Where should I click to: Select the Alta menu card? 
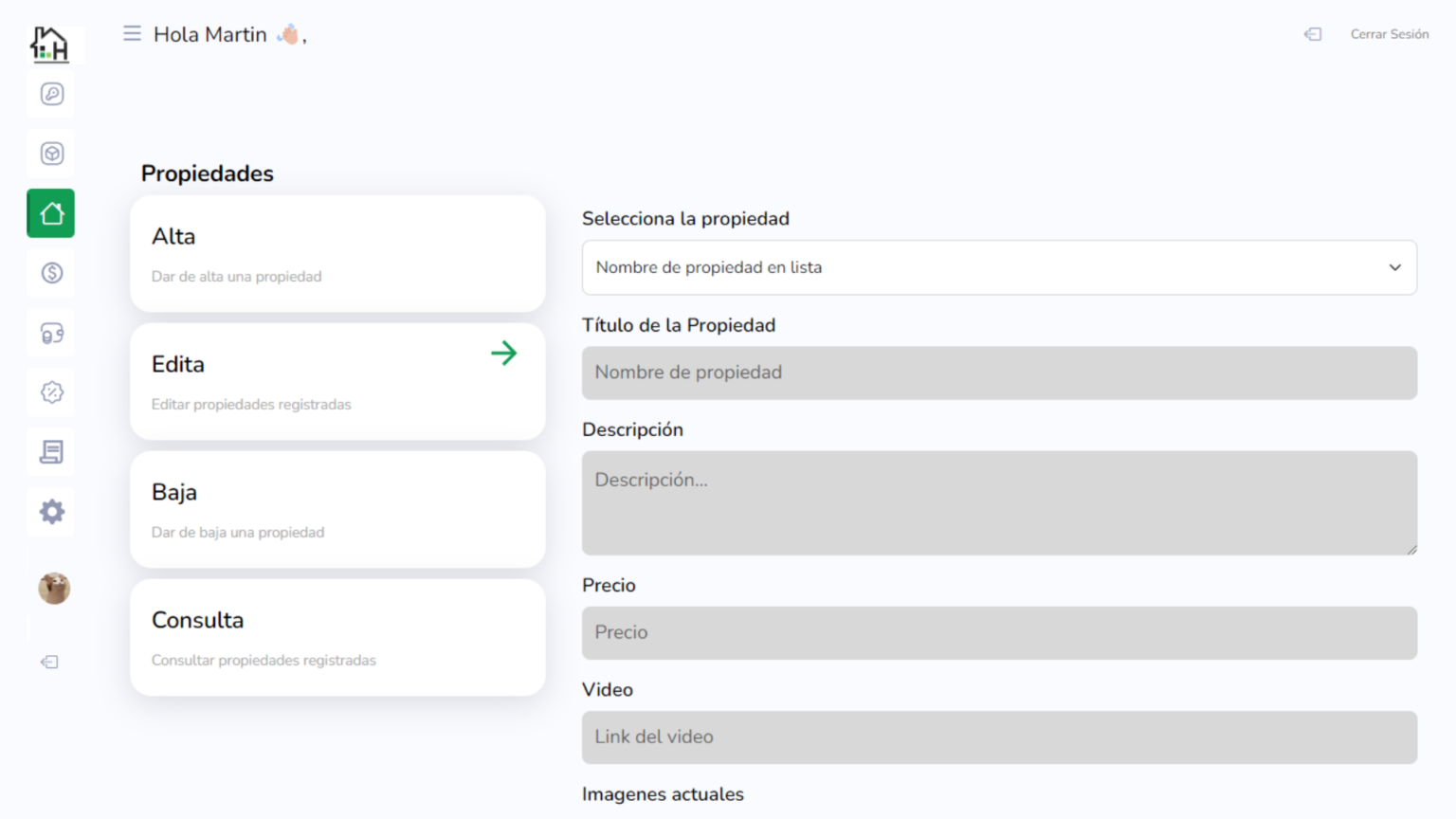(x=337, y=254)
